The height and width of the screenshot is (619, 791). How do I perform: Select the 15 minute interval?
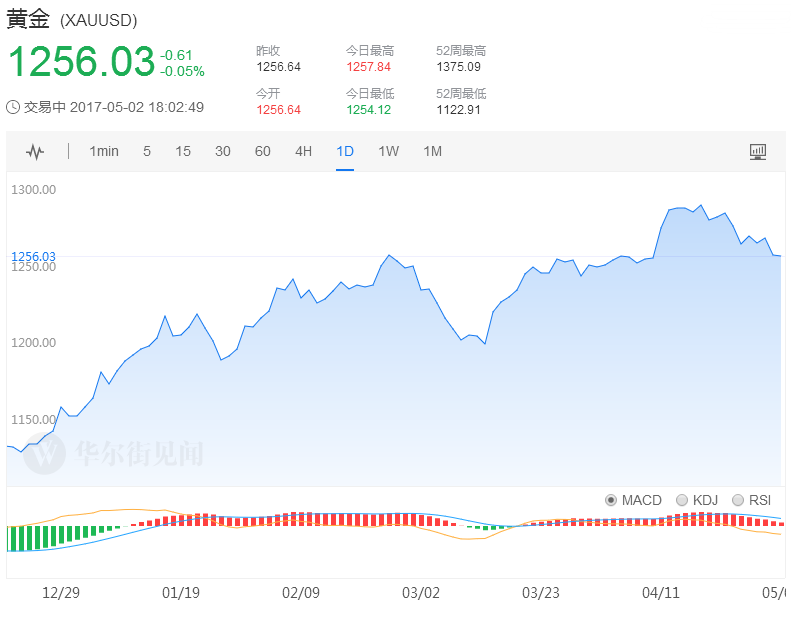click(183, 151)
